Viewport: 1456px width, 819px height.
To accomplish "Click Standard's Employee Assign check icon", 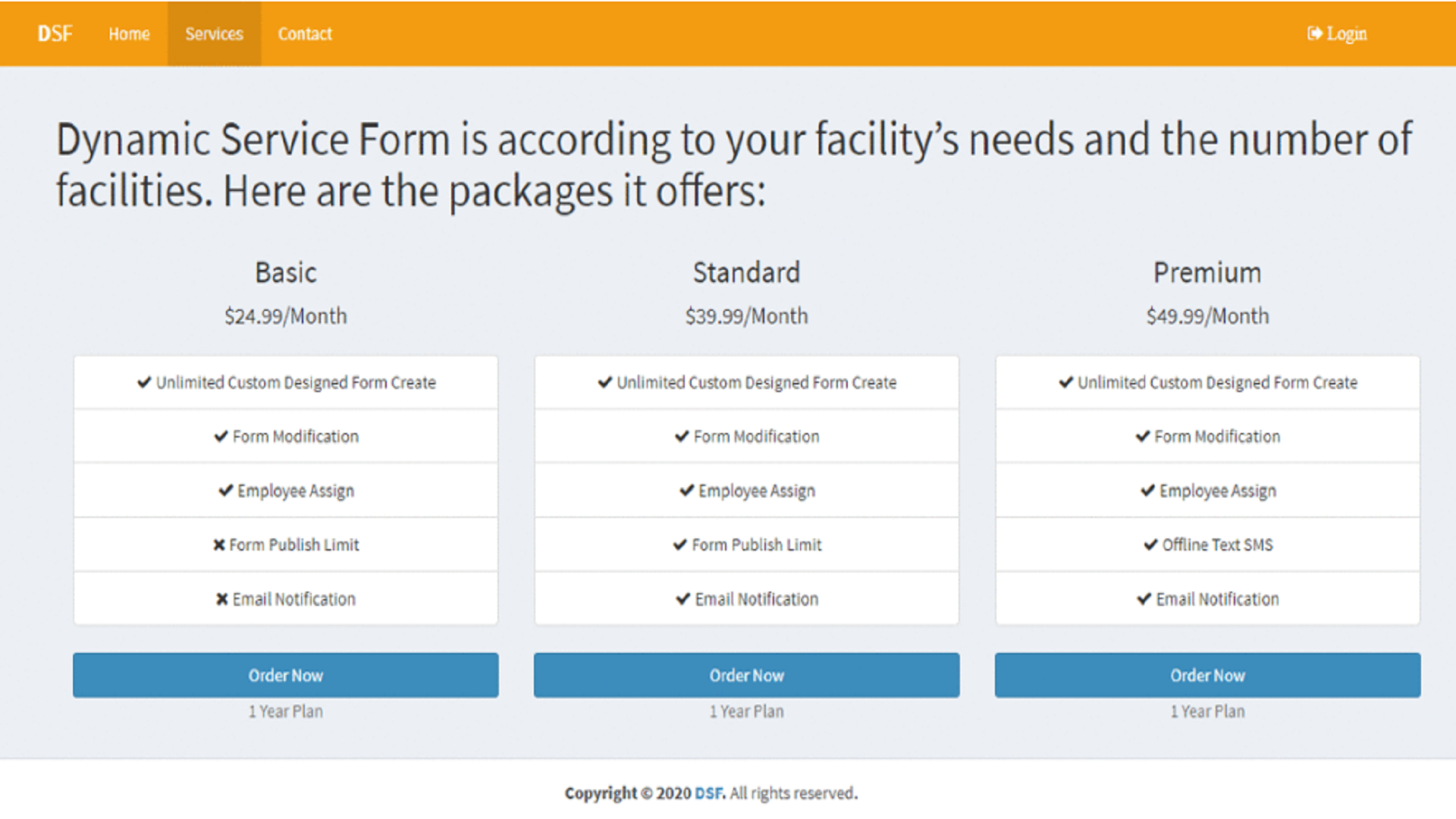I will (687, 491).
